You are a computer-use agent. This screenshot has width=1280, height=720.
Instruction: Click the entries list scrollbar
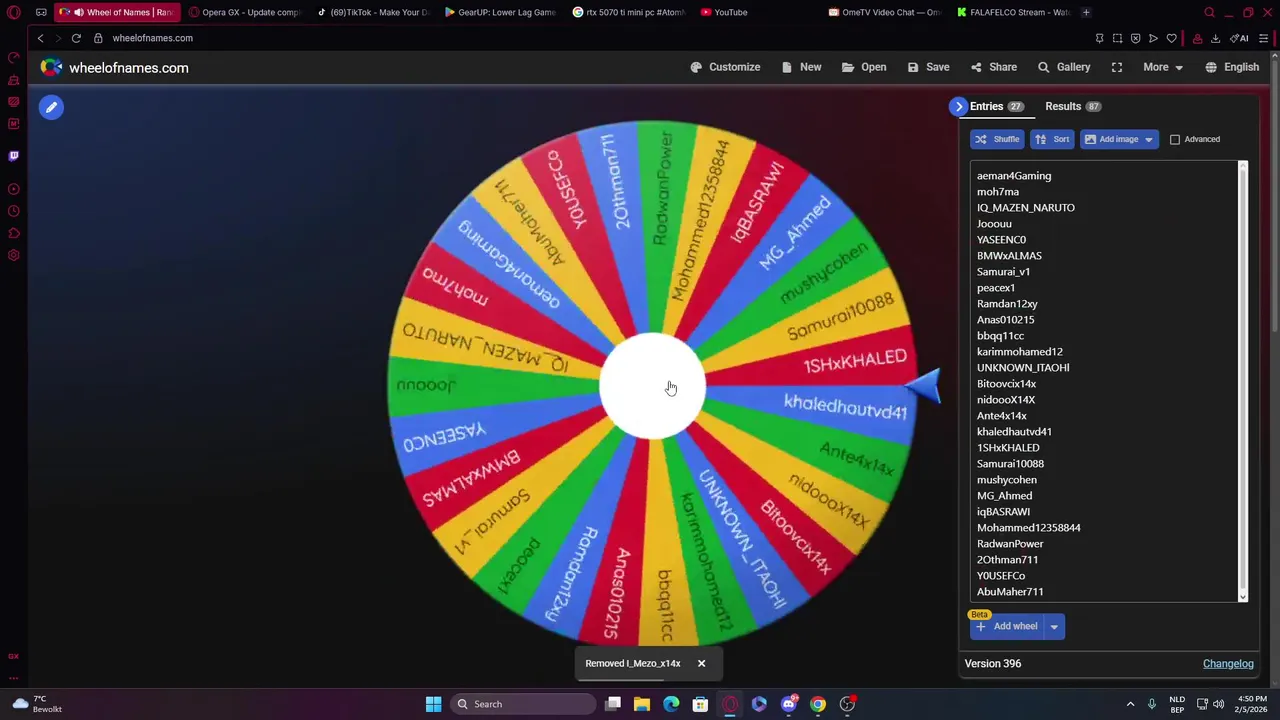point(1243,380)
